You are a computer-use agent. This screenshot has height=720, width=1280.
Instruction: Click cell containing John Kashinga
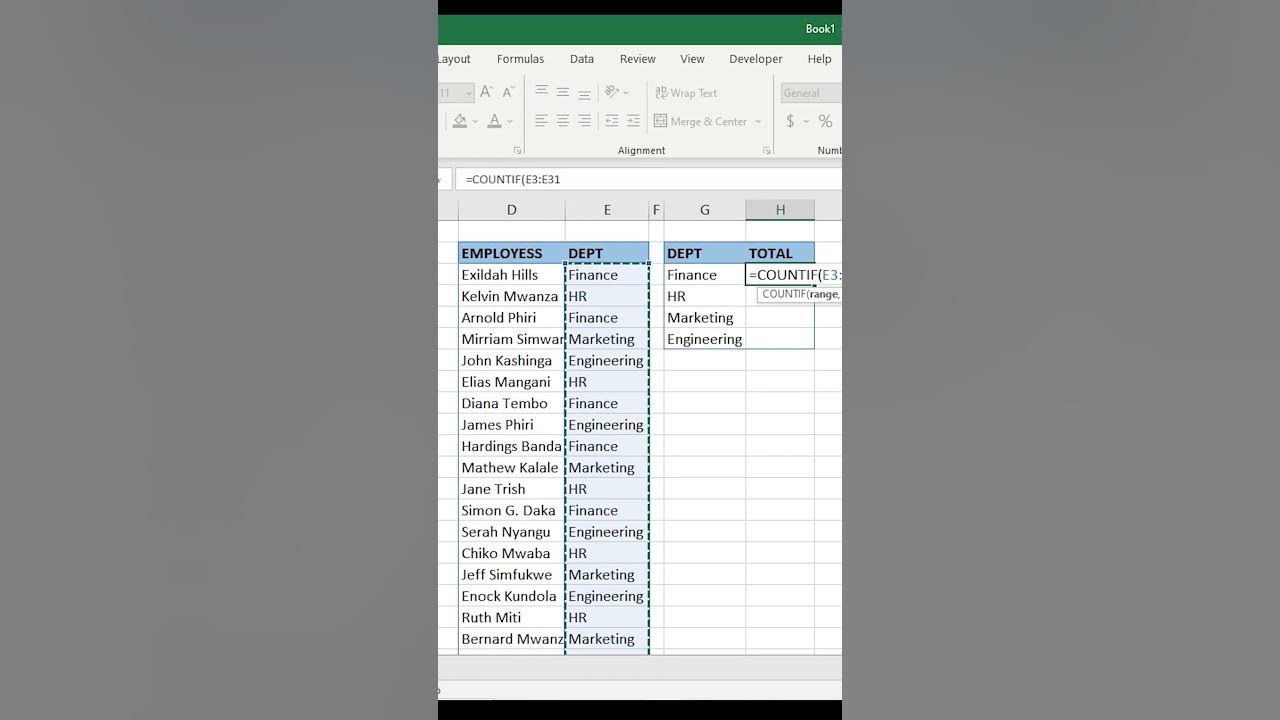click(x=512, y=361)
